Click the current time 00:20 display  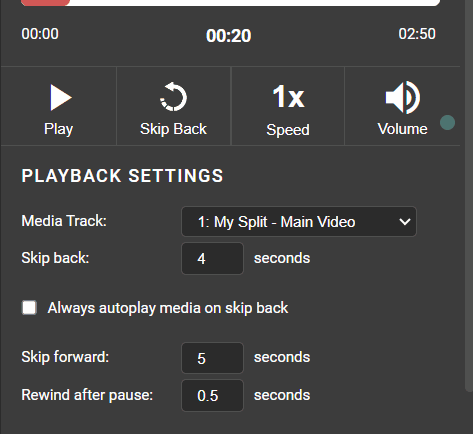pos(229,36)
